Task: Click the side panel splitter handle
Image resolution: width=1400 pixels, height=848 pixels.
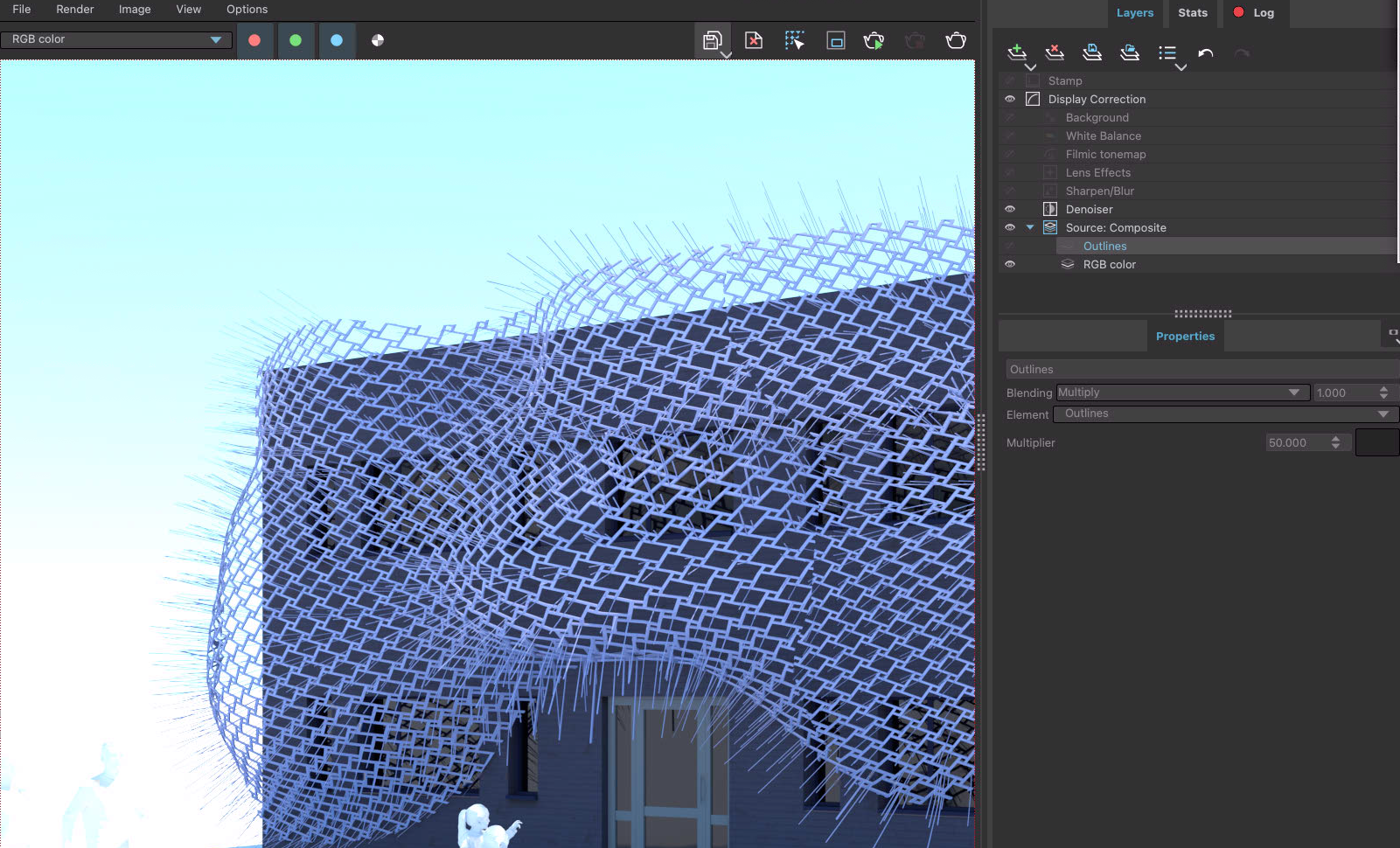Action: (x=981, y=442)
